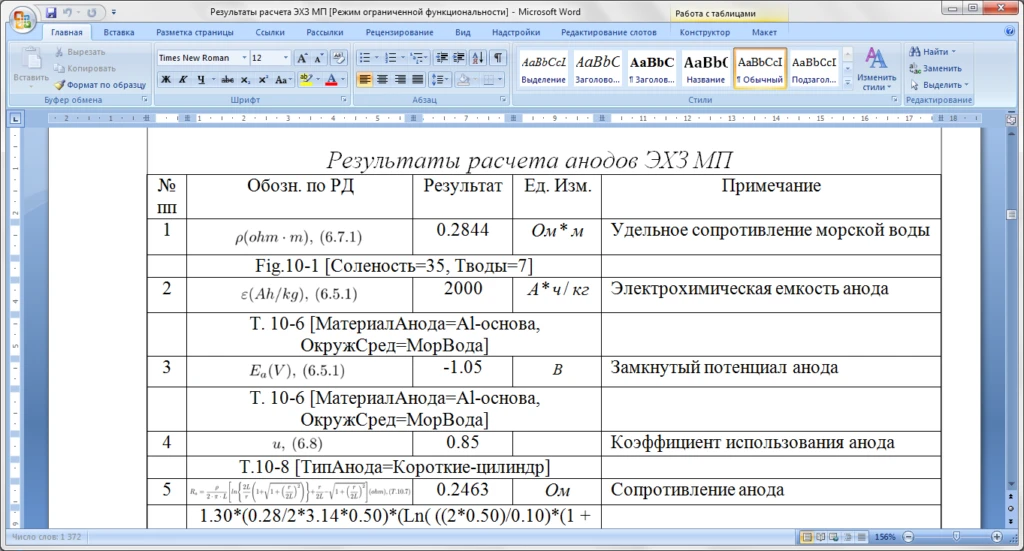Viewport: 1024px width, 551px height.
Task: Expand the font size 12 dropdown
Action: (x=286, y=58)
